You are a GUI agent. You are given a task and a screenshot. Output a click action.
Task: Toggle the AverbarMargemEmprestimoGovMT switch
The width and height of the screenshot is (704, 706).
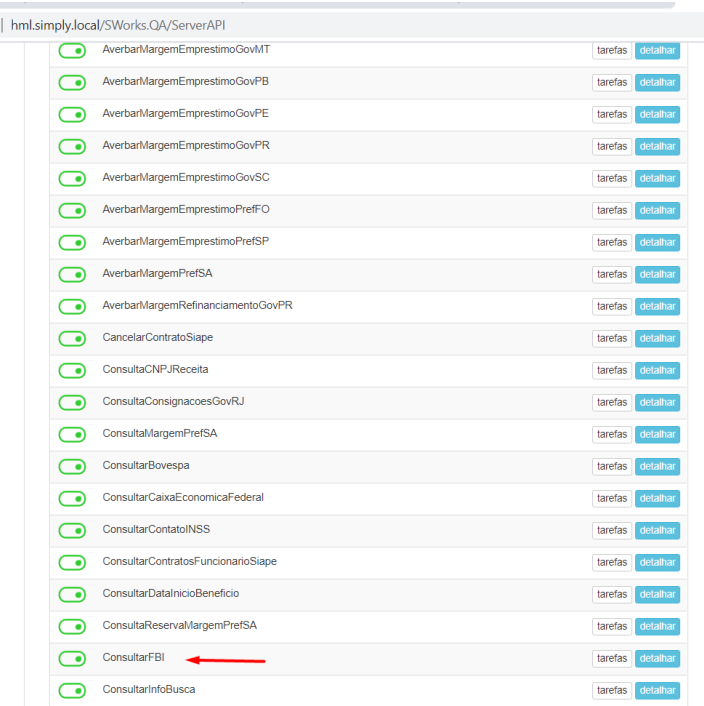[x=72, y=51]
